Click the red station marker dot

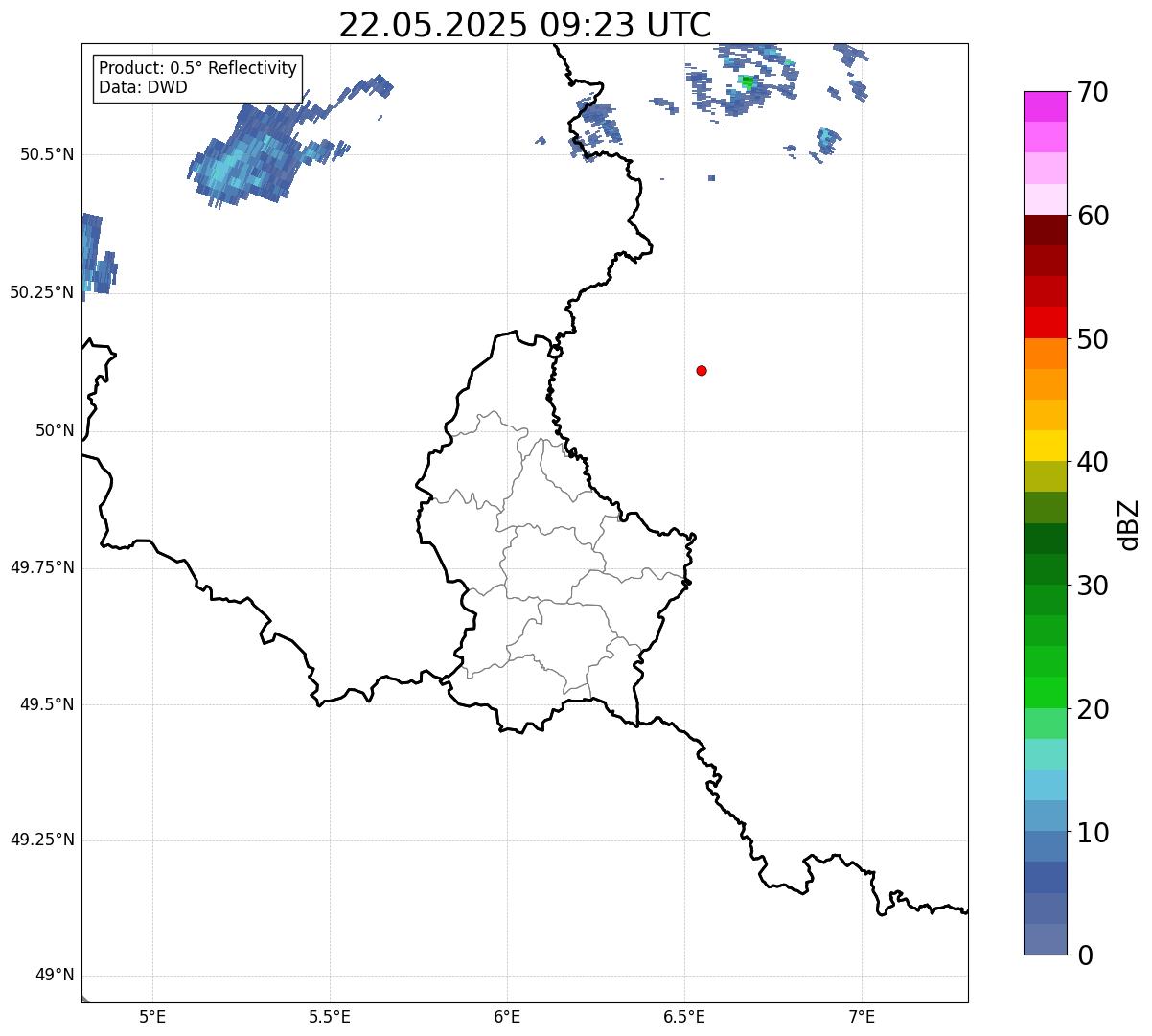point(702,371)
